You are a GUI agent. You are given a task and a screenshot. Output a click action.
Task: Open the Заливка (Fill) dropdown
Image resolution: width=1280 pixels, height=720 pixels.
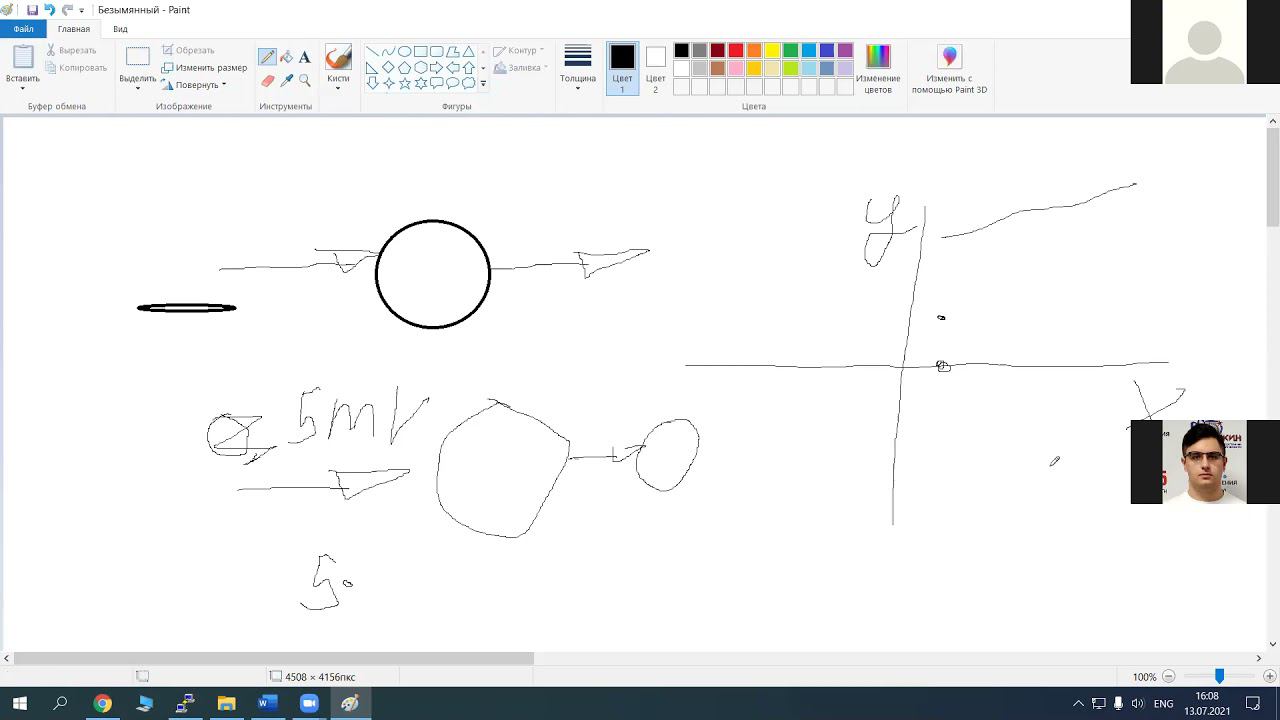(519, 68)
